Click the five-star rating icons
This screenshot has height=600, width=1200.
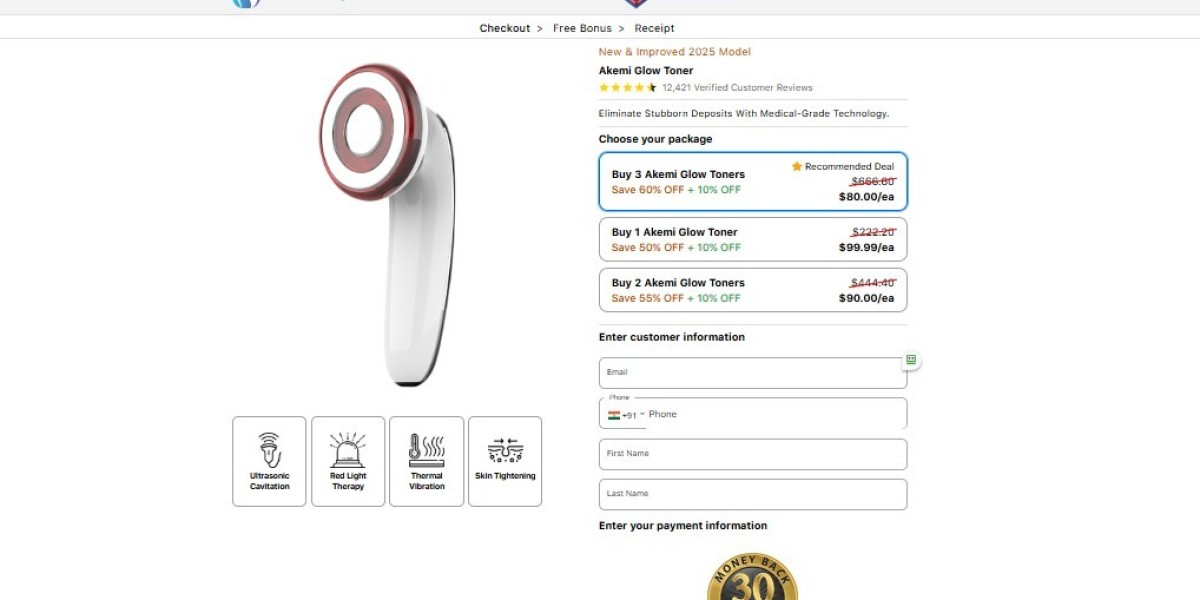(x=628, y=88)
